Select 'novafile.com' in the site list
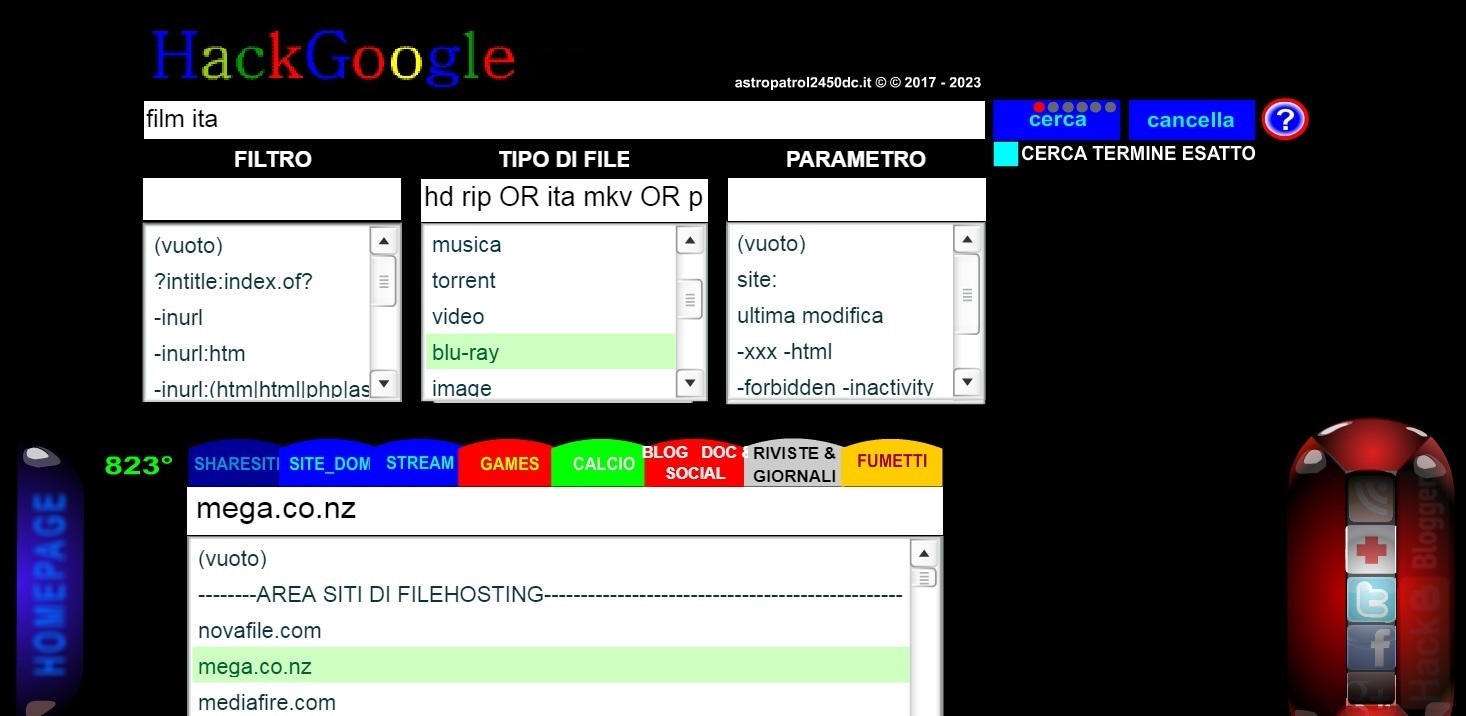 tap(551, 631)
